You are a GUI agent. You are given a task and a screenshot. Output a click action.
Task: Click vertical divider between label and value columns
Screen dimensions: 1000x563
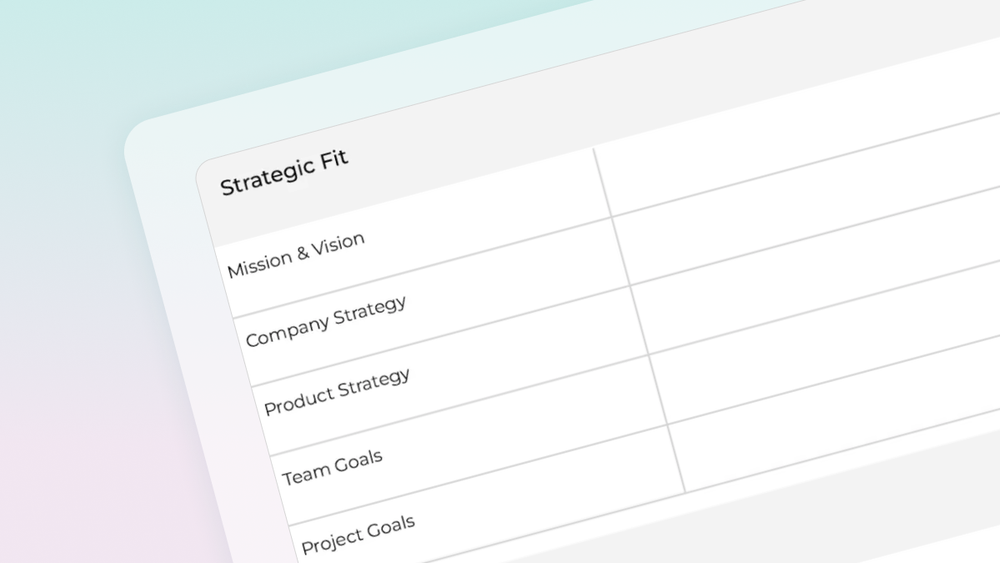coord(640,320)
